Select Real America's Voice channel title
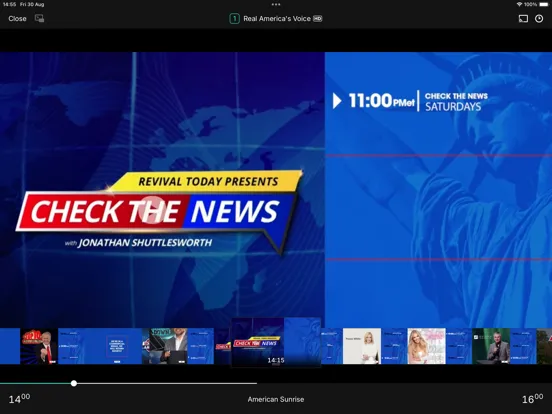552x414 pixels. pyautogui.click(x=277, y=19)
